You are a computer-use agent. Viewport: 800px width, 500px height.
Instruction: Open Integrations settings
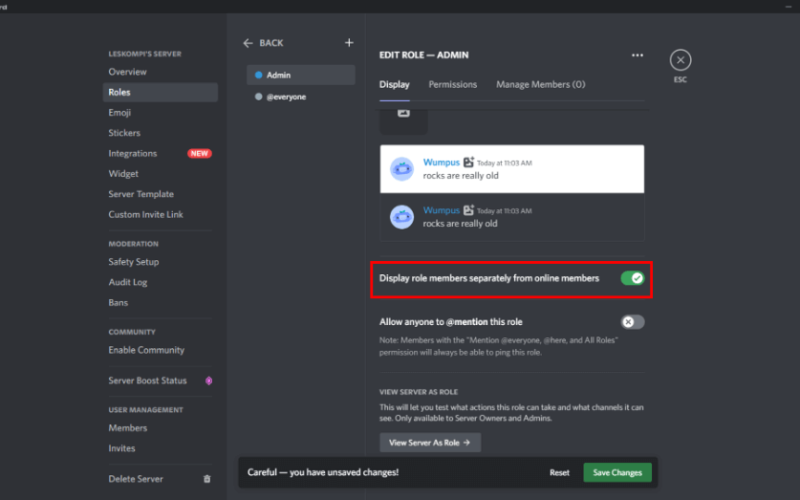click(133, 154)
